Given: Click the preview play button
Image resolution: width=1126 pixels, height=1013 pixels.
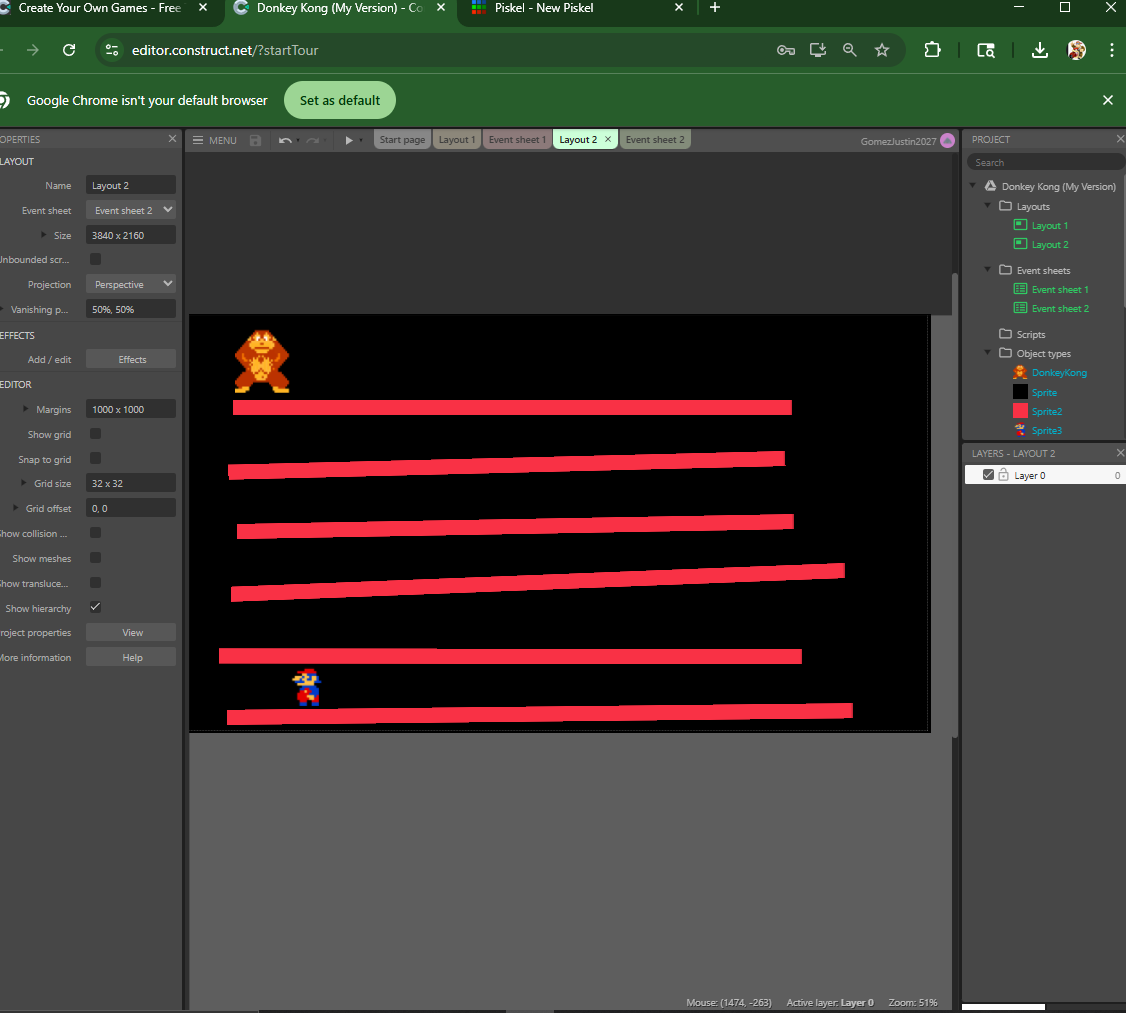Looking at the screenshot, I should (x=349, y=140).
